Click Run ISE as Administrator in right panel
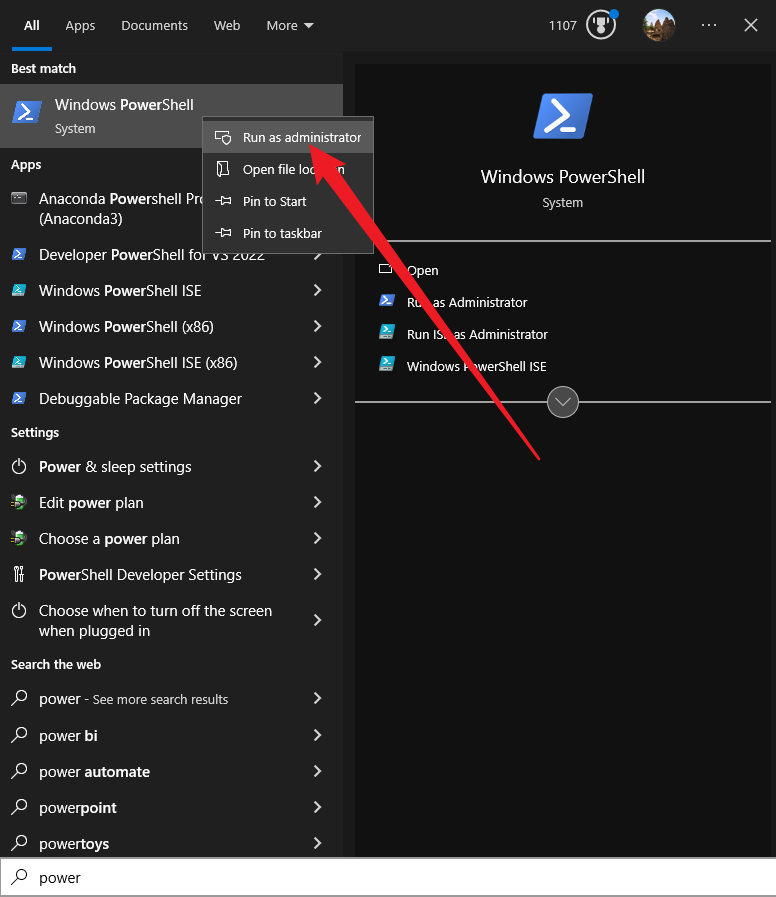 pos(477,335)
